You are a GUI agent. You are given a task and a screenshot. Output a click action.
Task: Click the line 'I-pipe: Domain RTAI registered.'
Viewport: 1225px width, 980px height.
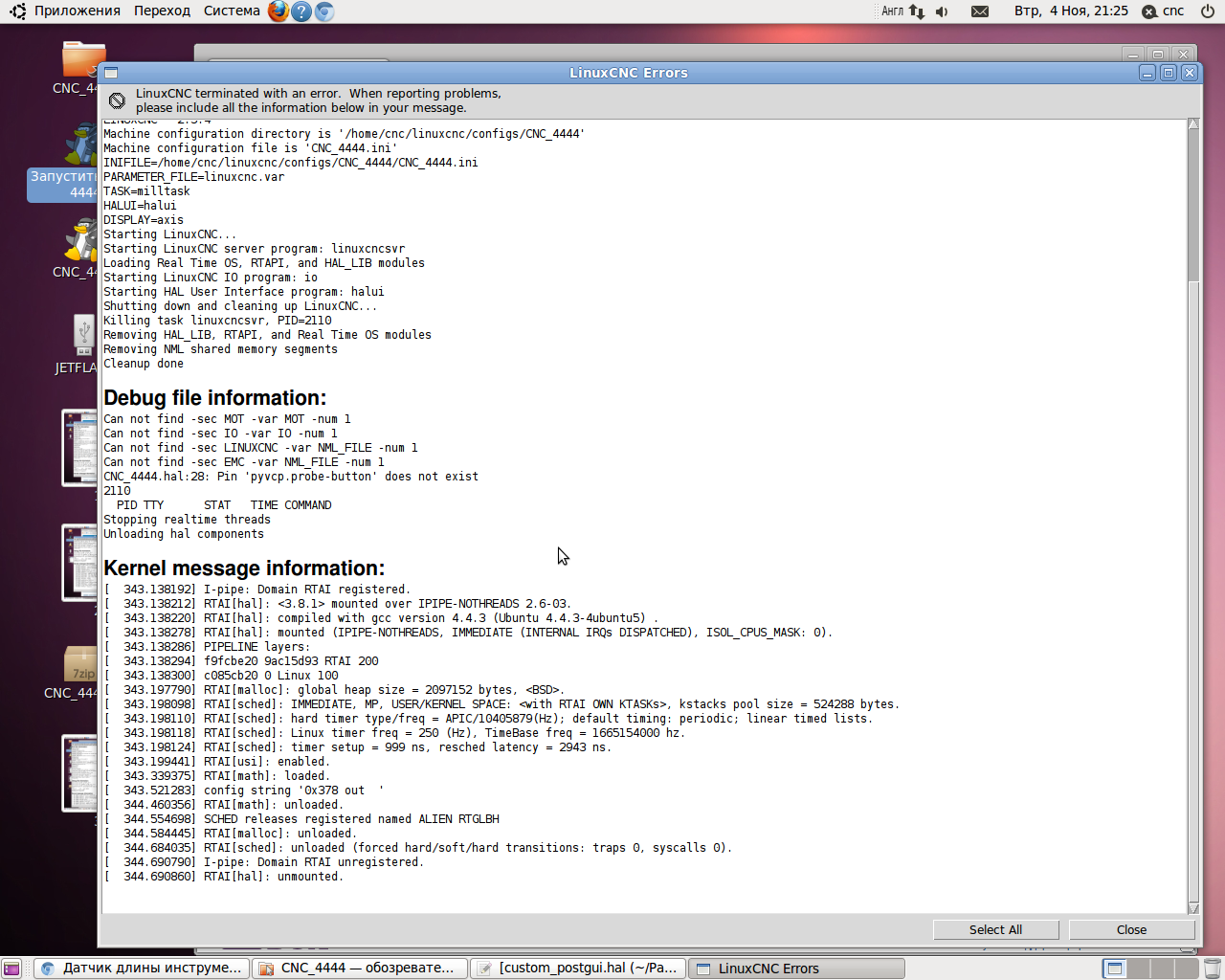306,590
